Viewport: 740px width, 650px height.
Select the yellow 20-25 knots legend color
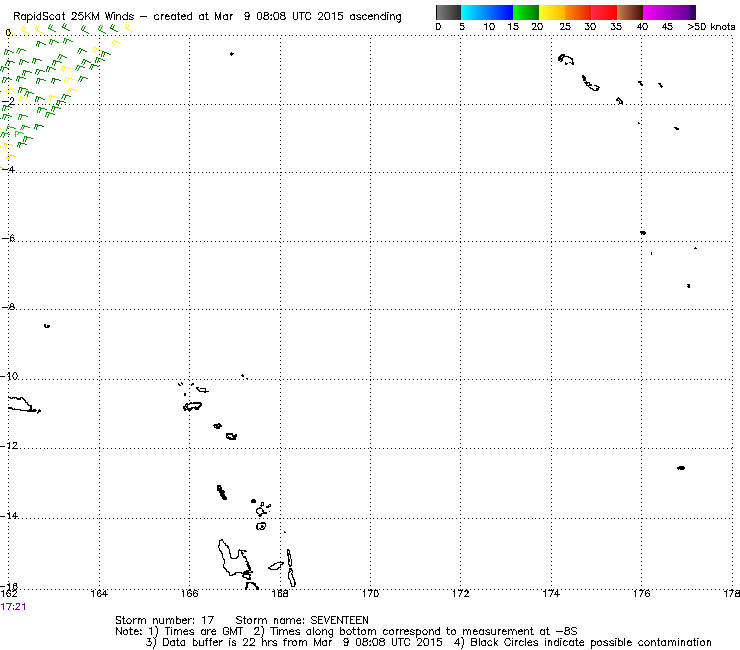click(552, 12)
